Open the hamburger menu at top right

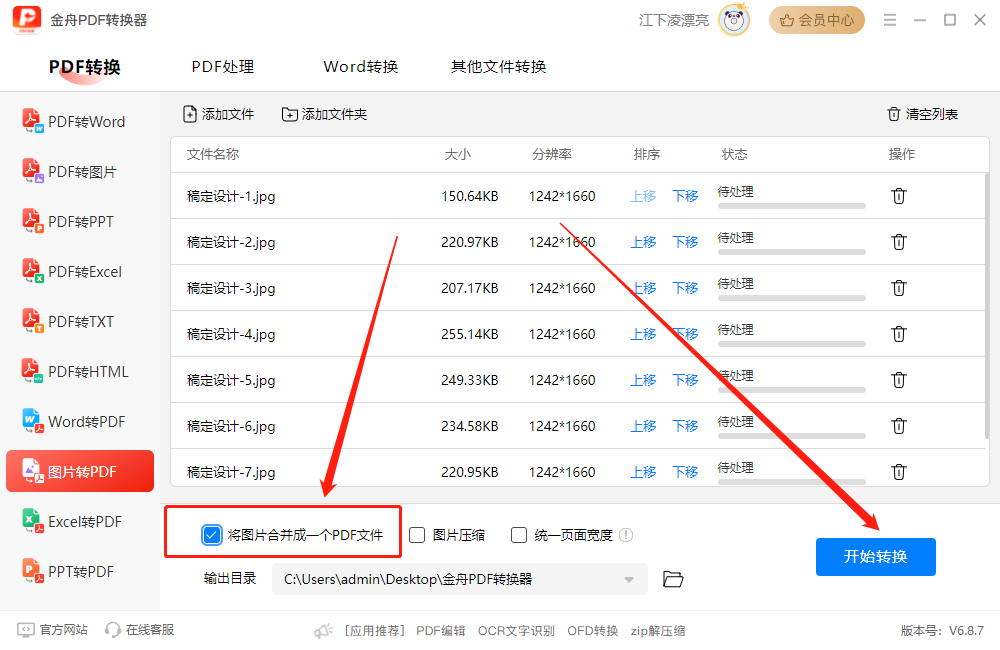[889, 19]
